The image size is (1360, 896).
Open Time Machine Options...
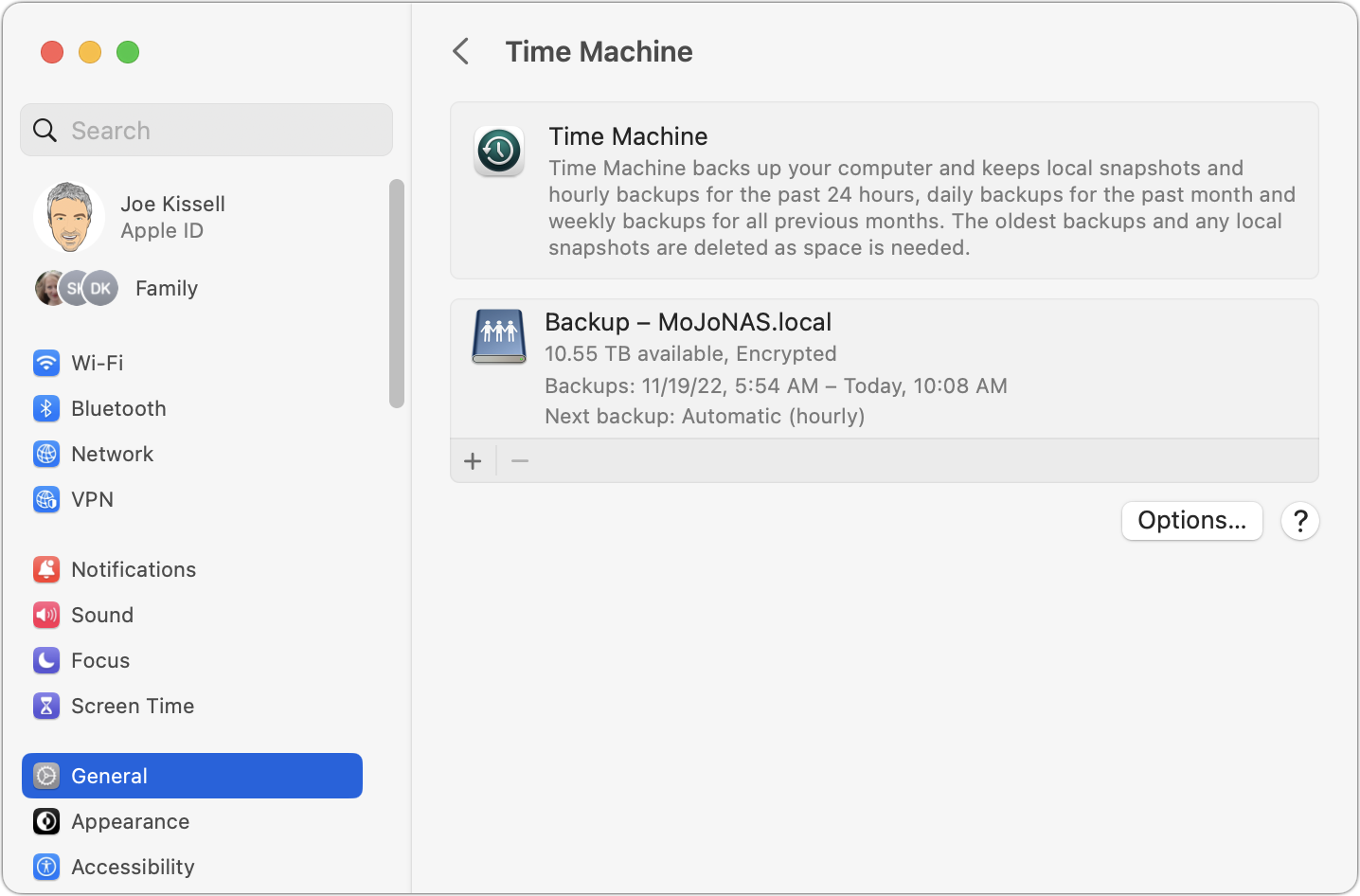1192,521
